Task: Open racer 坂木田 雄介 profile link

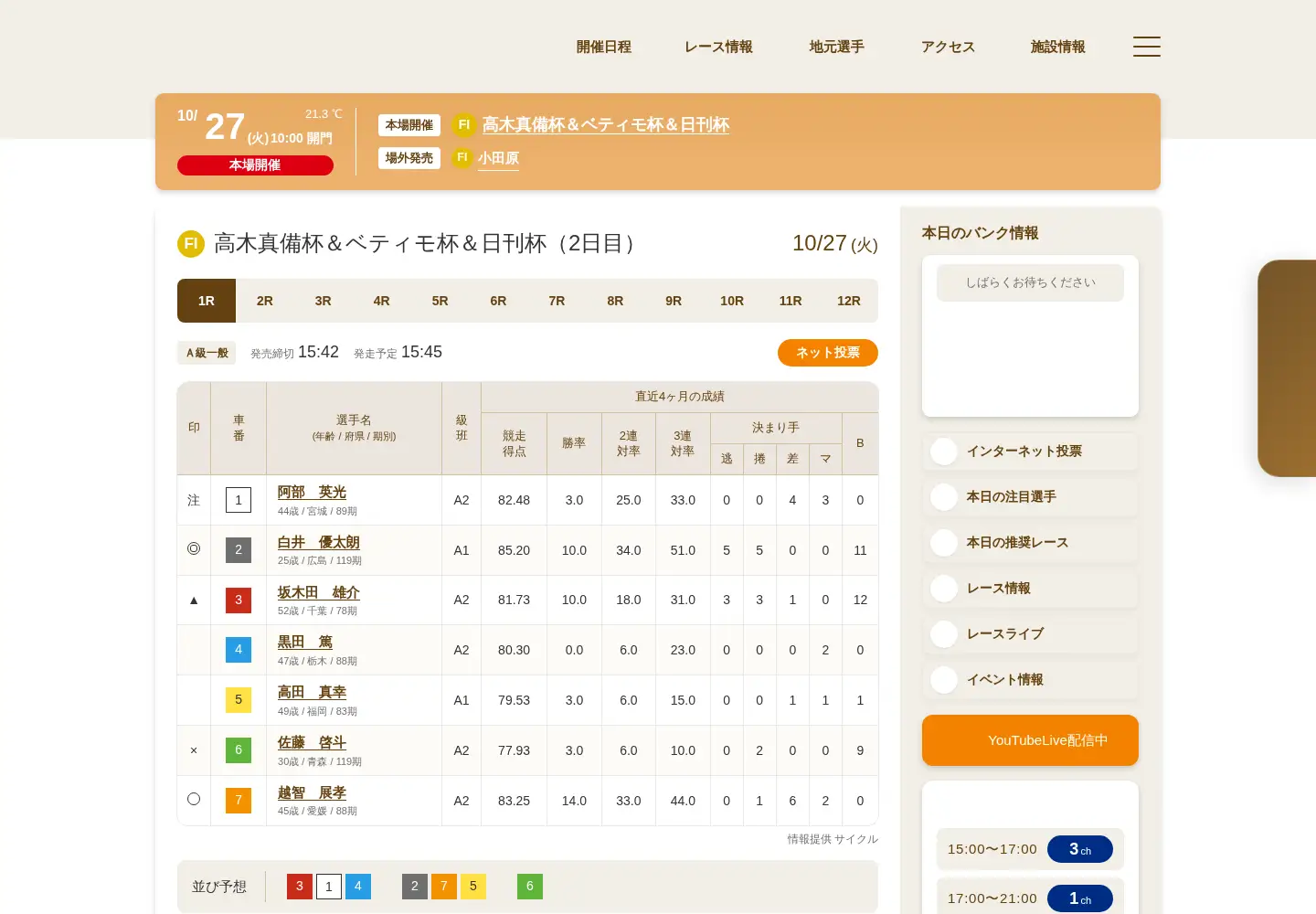Action: pyautogui.click(x=319, y=592)
